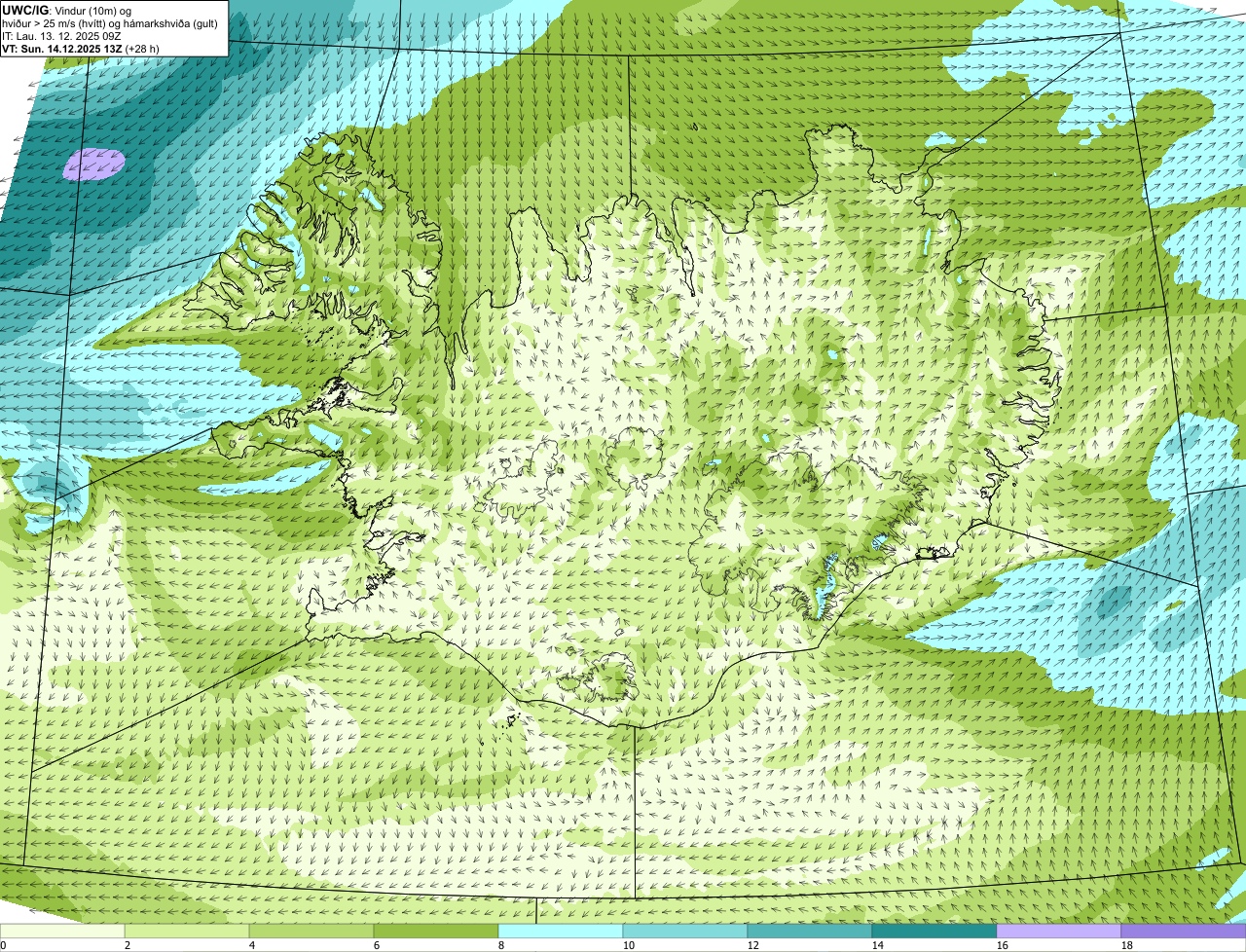Click the legend scale label "4"
The image size is (1246, 952).
[251, 945]
